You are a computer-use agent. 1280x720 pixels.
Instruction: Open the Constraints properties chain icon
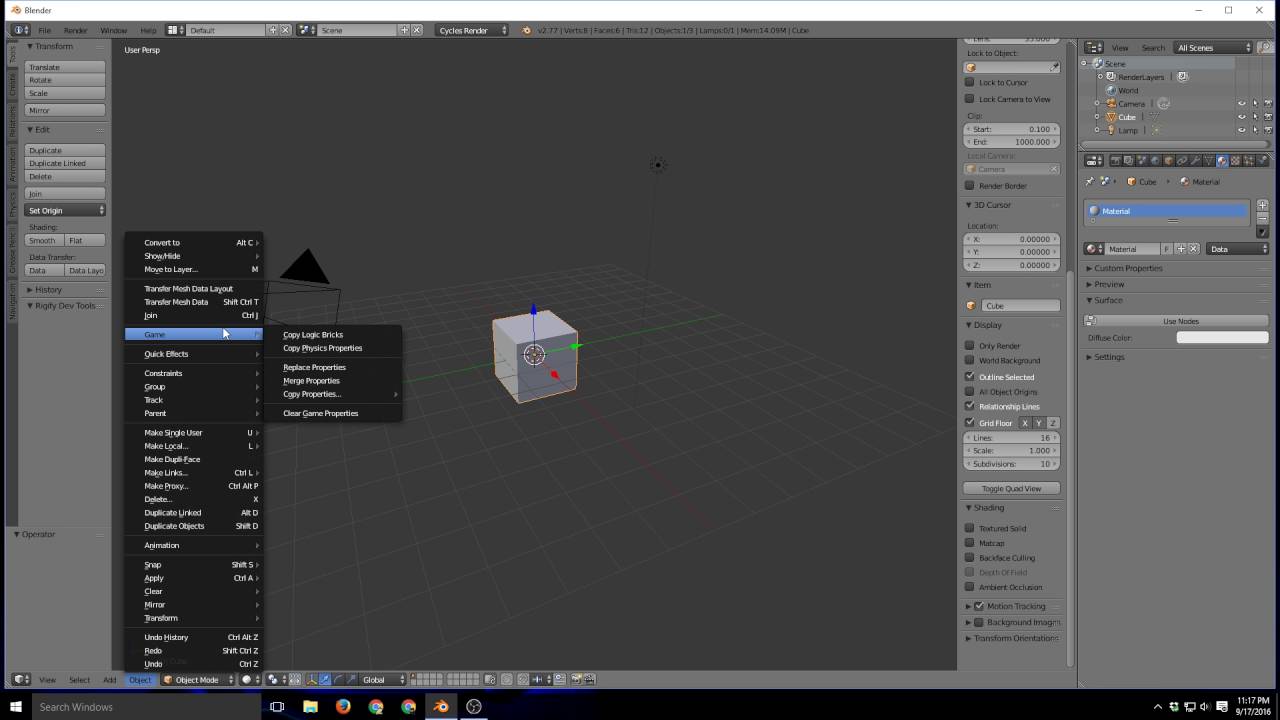(x=1182, y=161)
